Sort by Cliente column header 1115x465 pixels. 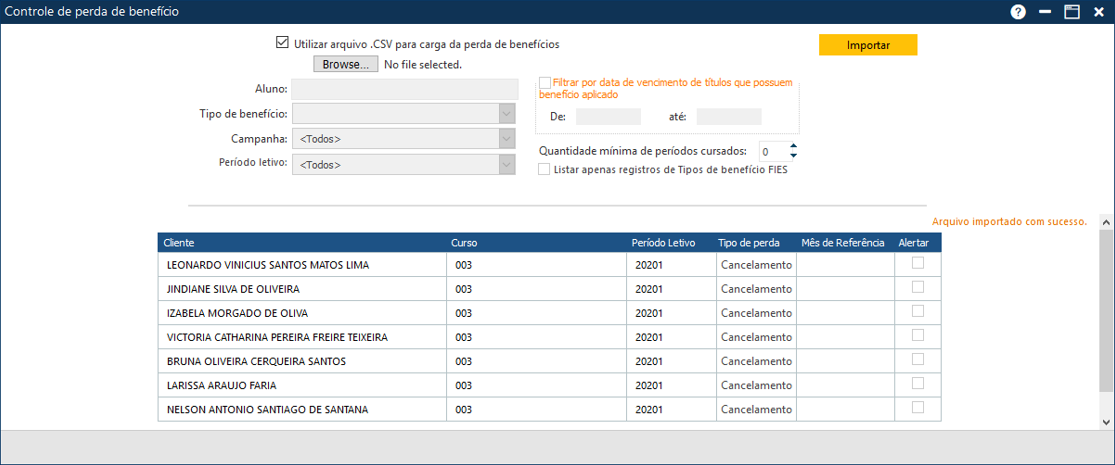(x=180, y=243)
